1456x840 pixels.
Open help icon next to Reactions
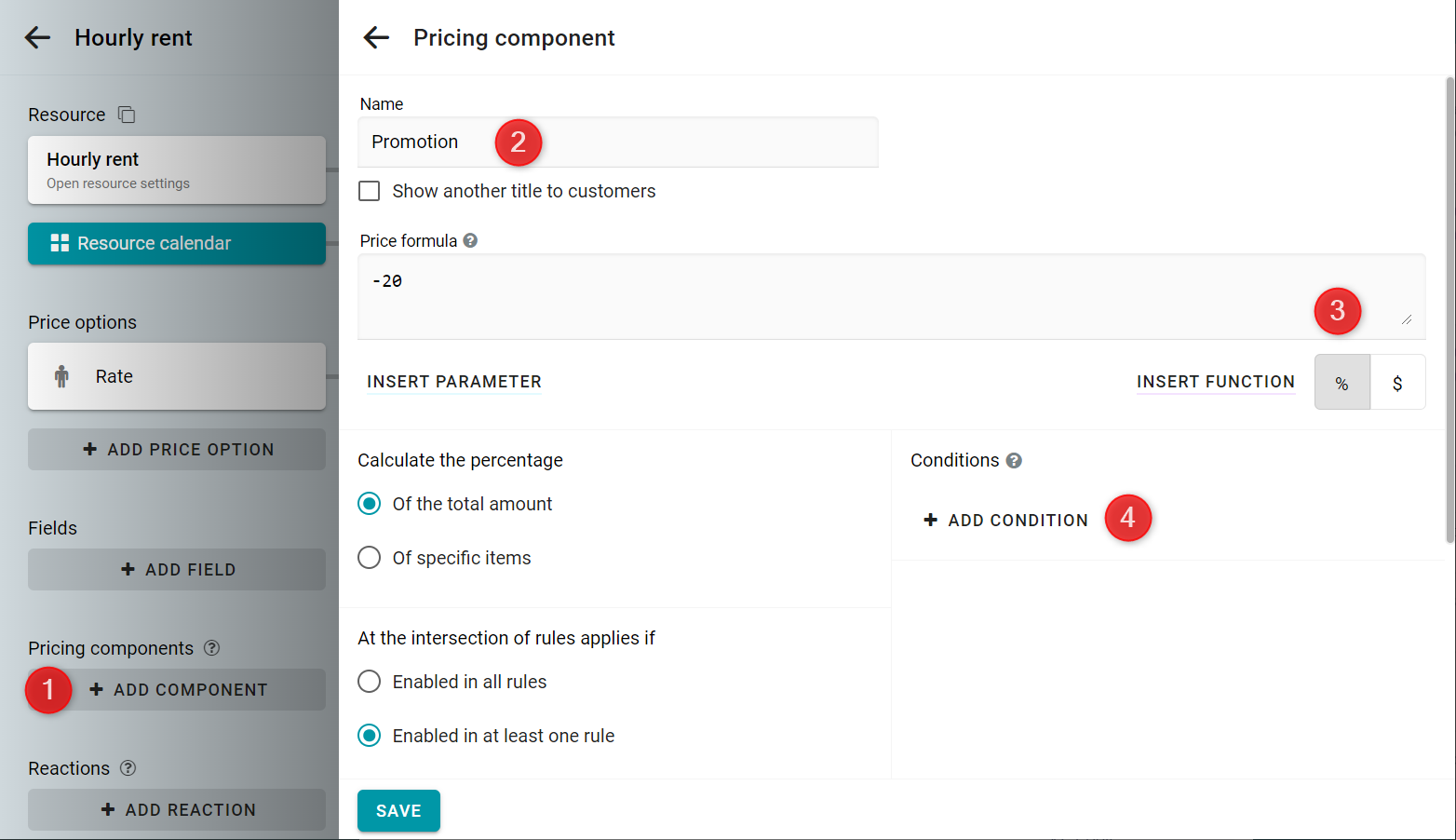pyautogui.click(x=128, y=767)
